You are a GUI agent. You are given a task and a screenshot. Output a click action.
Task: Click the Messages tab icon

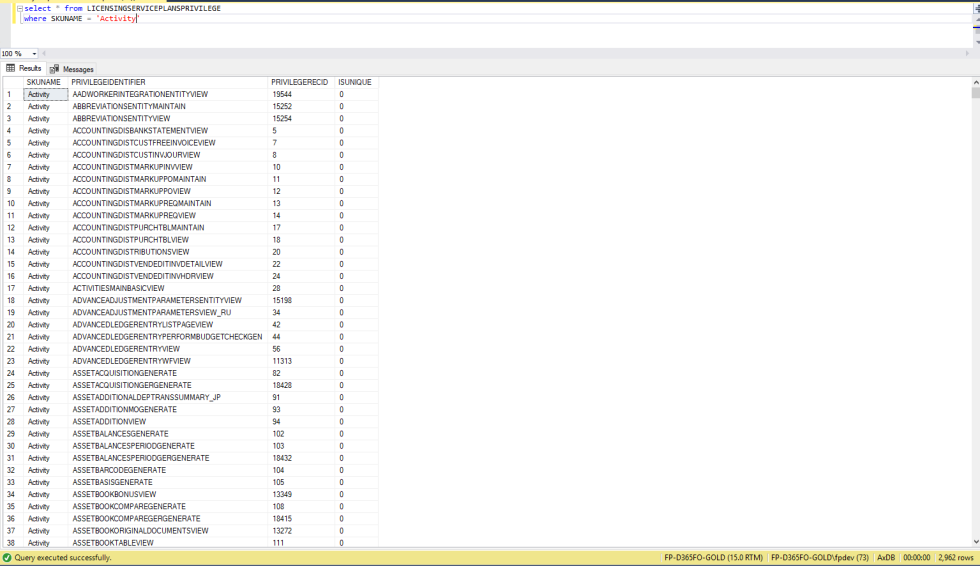[54, 69]
